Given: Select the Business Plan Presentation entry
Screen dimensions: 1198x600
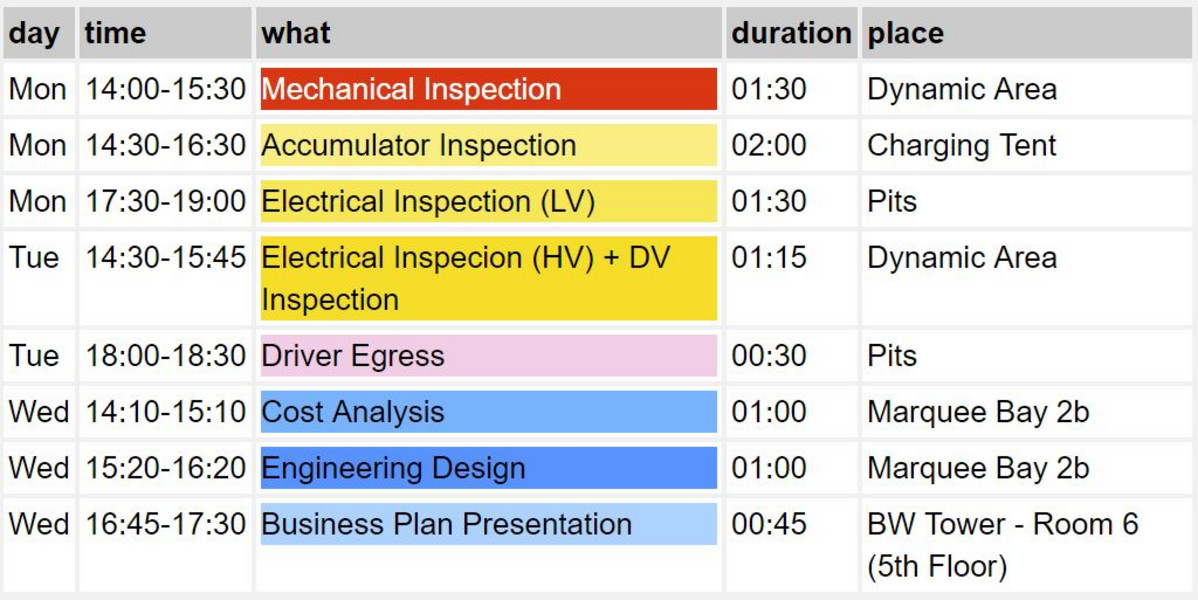Looking at the screenshot, I should tap(488, 524).
